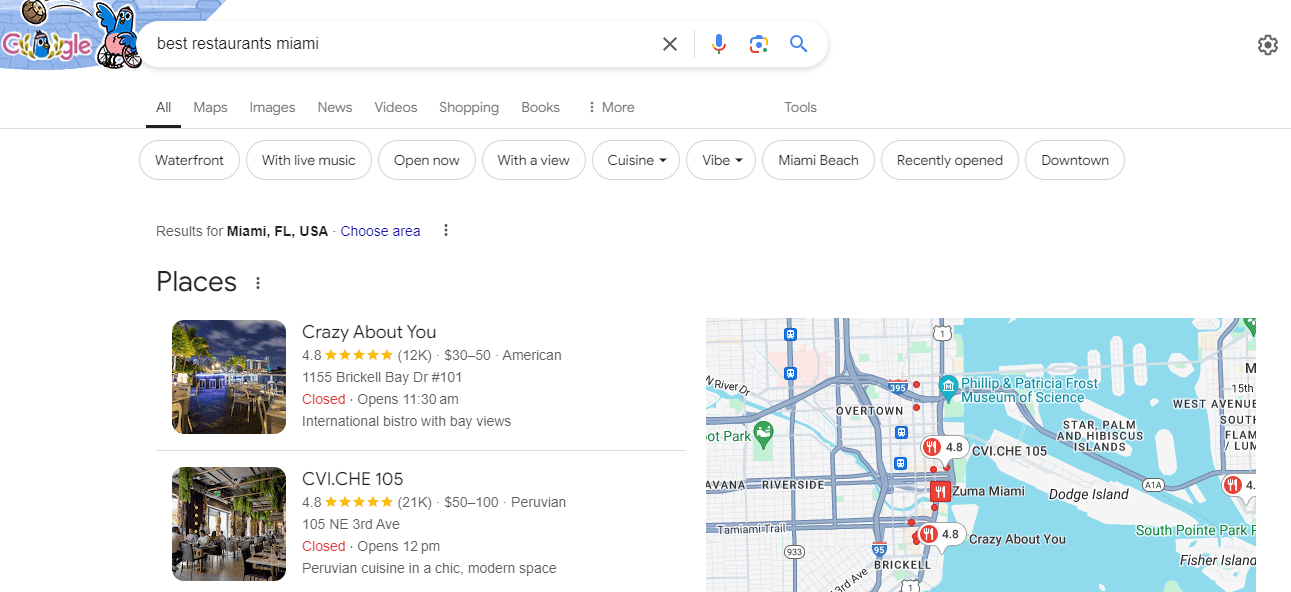The image size is (1291, 592).
Task: Open the CVI.CHE 105 result
Action: [352, 478]
